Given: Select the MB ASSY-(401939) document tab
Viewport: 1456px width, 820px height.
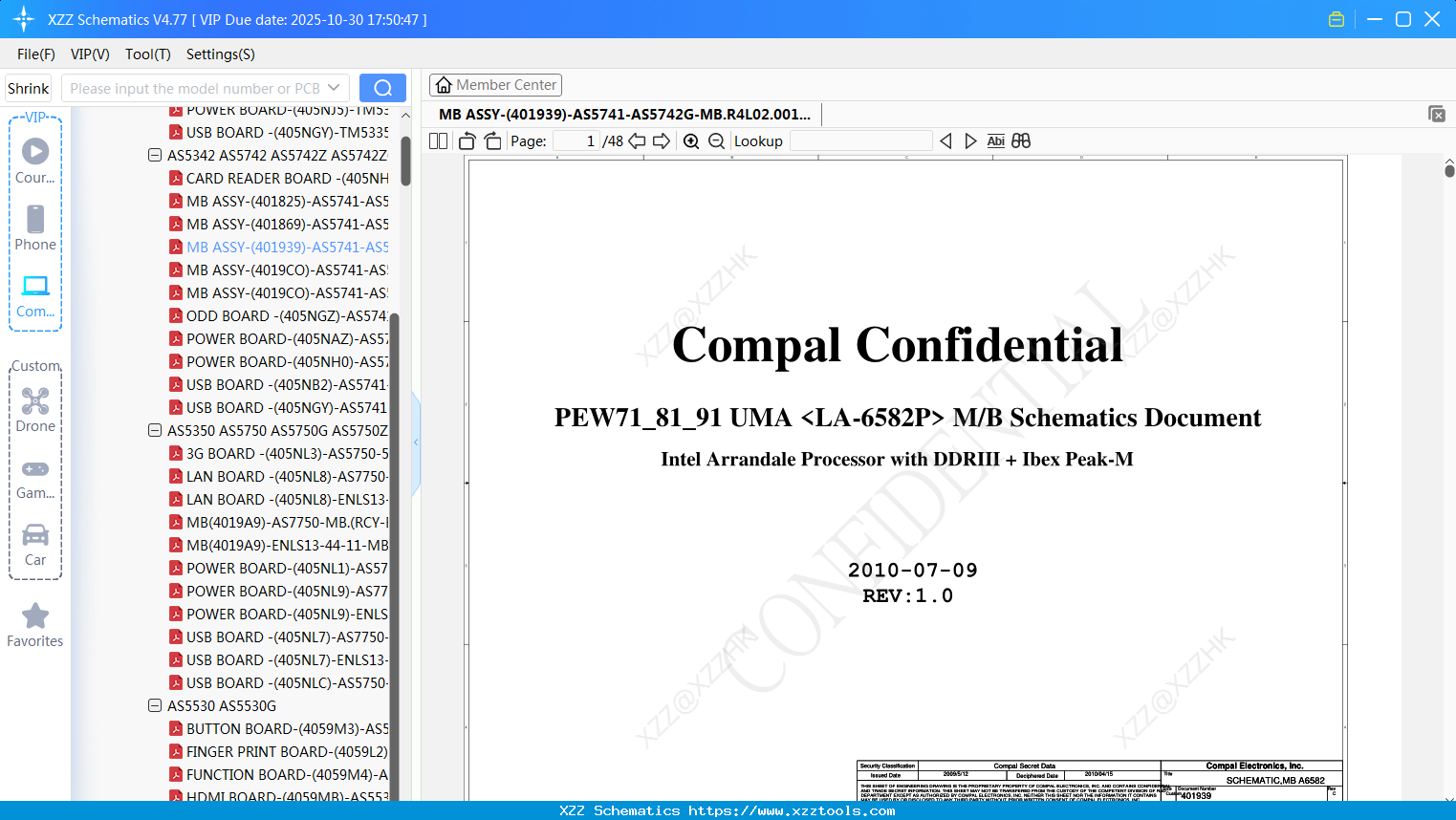Looking at the screenshot, I should (x=625, y=115).
